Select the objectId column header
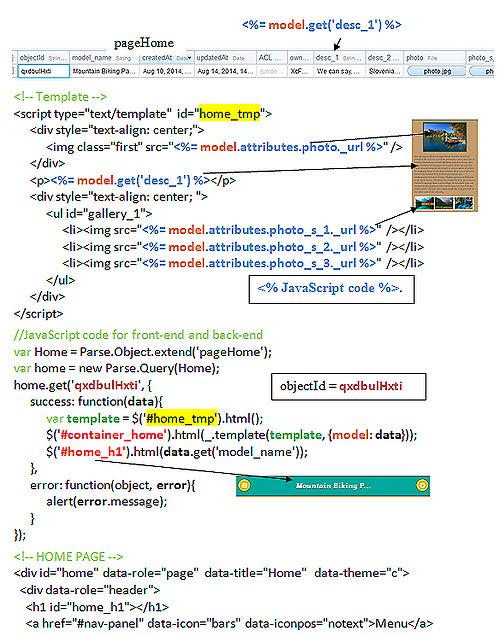The height and width of the screenshot is (634, 502). pyautogui.click(x=43, y=58)
